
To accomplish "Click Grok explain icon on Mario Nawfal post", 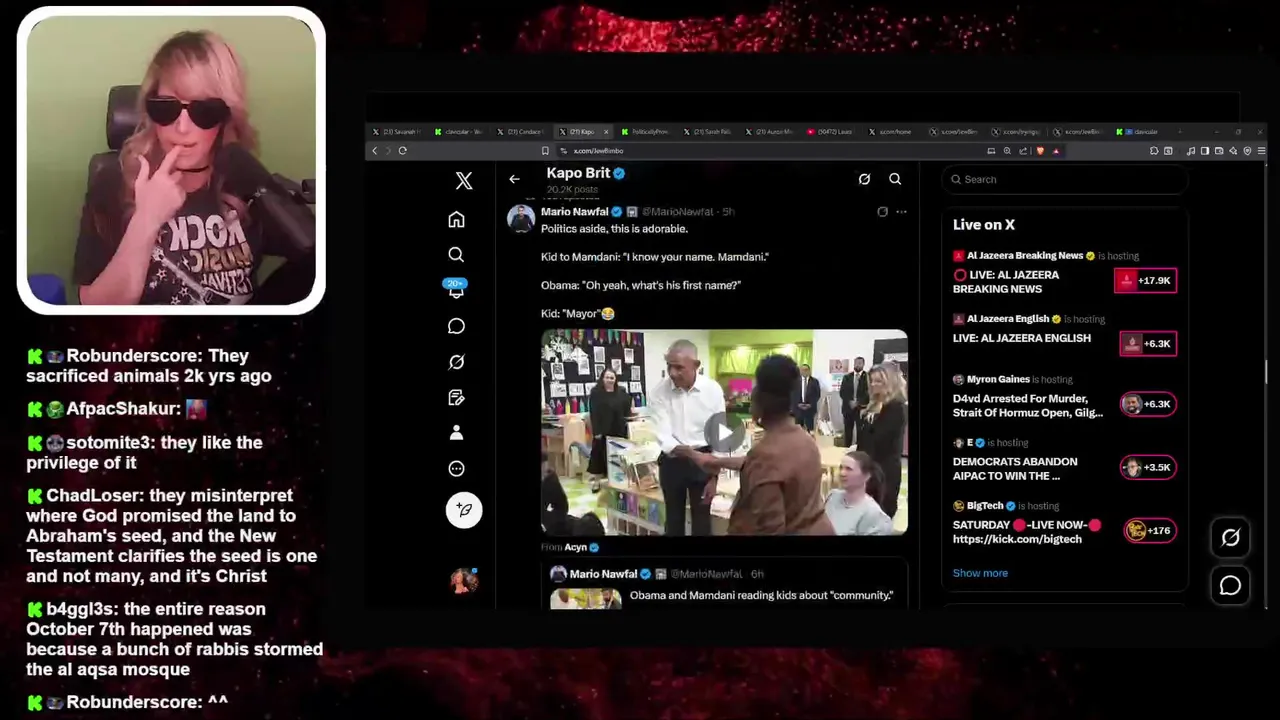I will tap(882, 212).
